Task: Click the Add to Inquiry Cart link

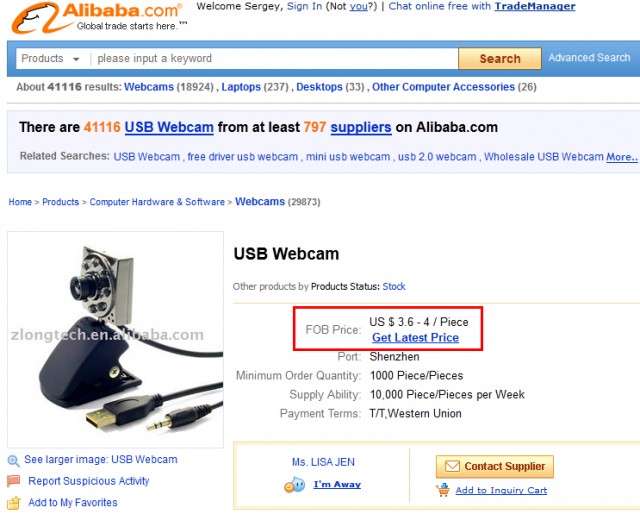Action: 501,490
